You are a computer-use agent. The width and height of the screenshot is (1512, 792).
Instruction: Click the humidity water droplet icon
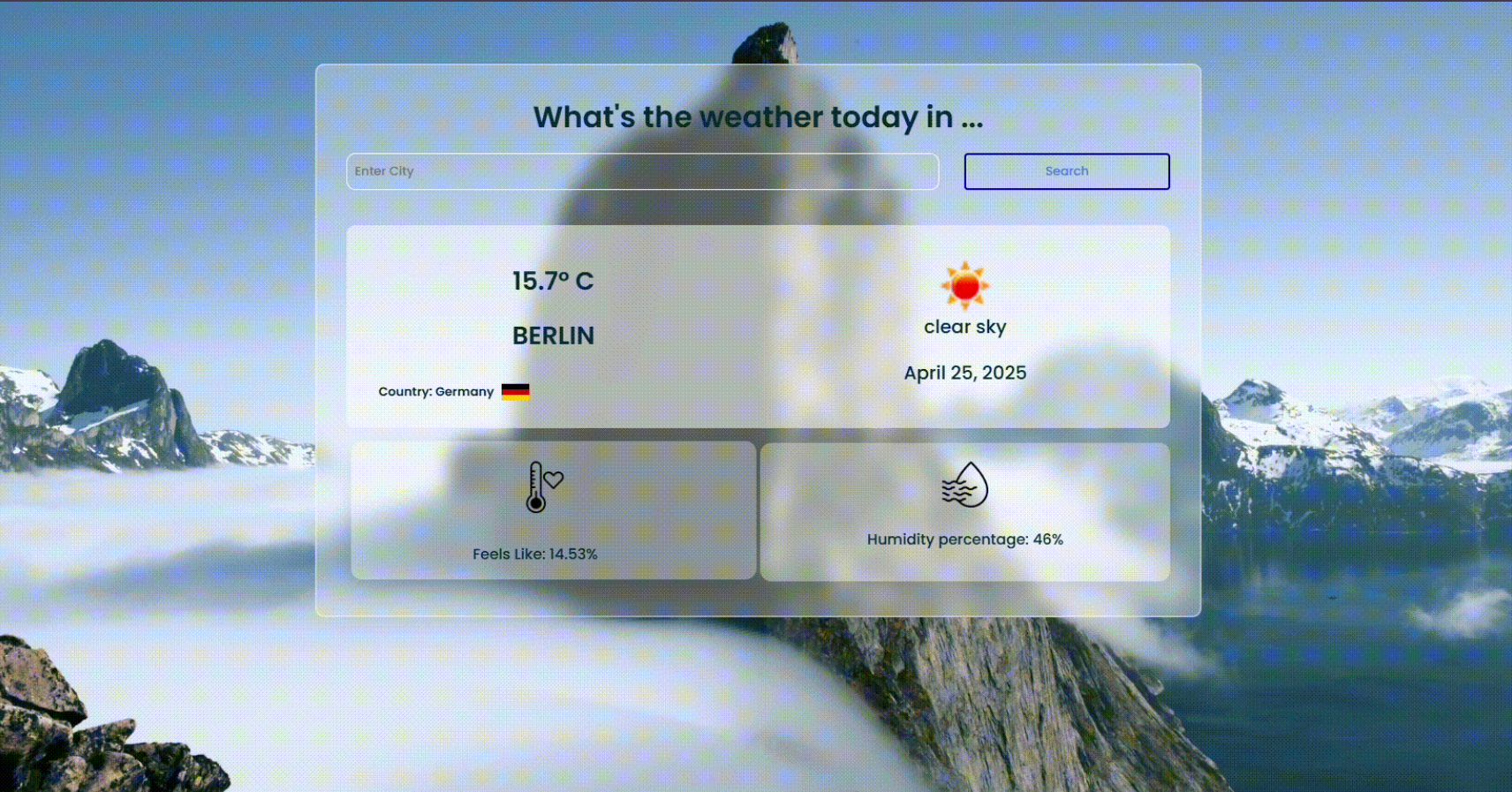964,485
